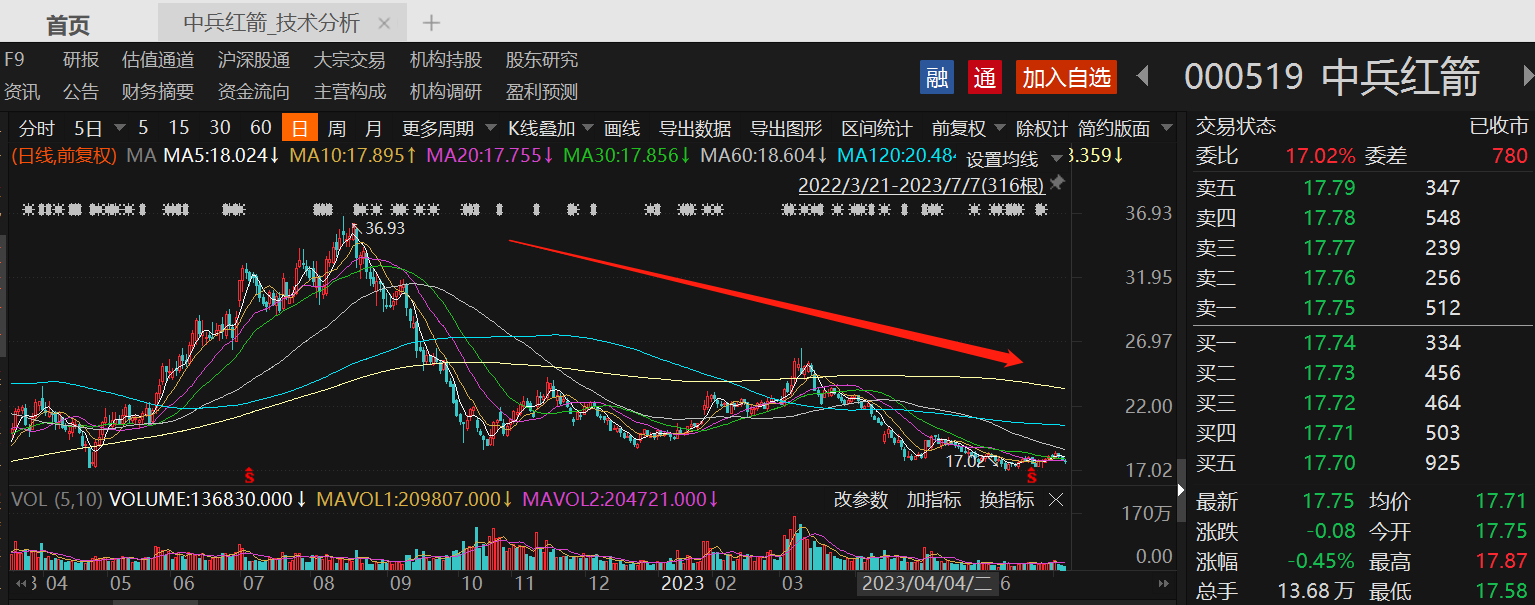Switch to 5-minute K-line period
The width and height of the screenshot is (1535, 605).
[143, 127]
